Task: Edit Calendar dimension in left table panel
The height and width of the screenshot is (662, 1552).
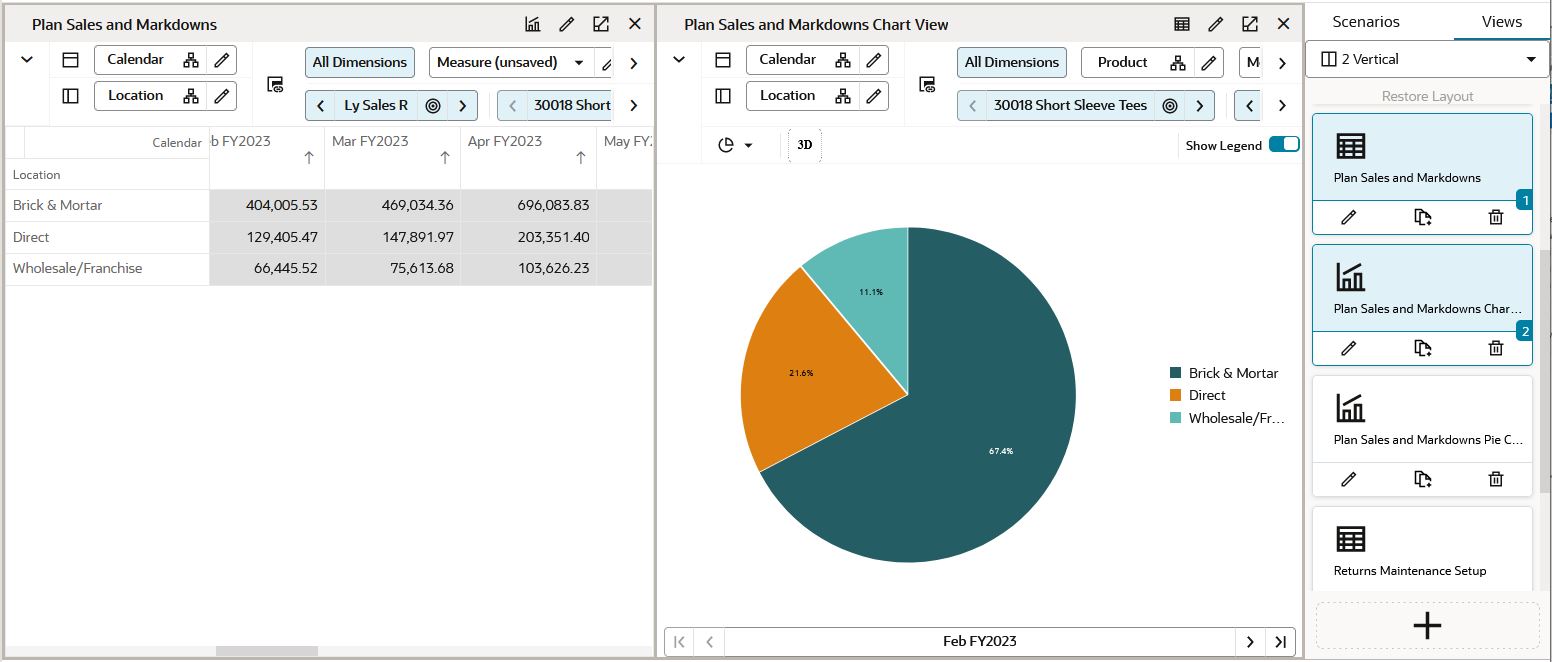Action: pyautogui.click(x=222, y=60)
